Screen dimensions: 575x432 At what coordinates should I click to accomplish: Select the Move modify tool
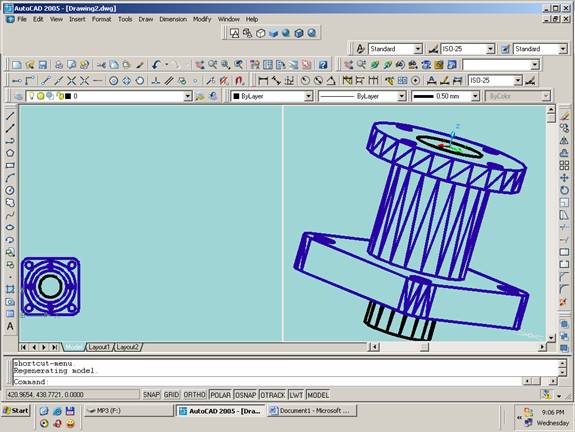click(x=565, y=178)
